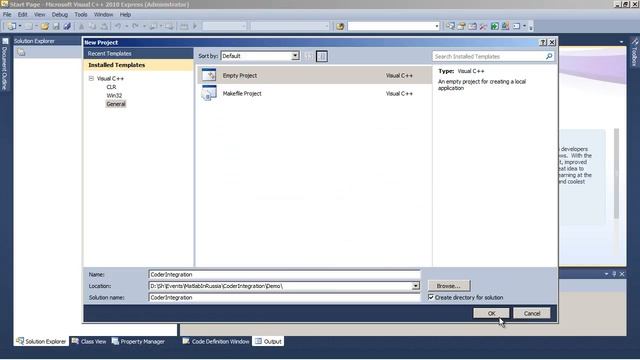The image size is (640, 360).
Task: Click OK to create the project
Action: pyautogui.click(x=491, y=313)
